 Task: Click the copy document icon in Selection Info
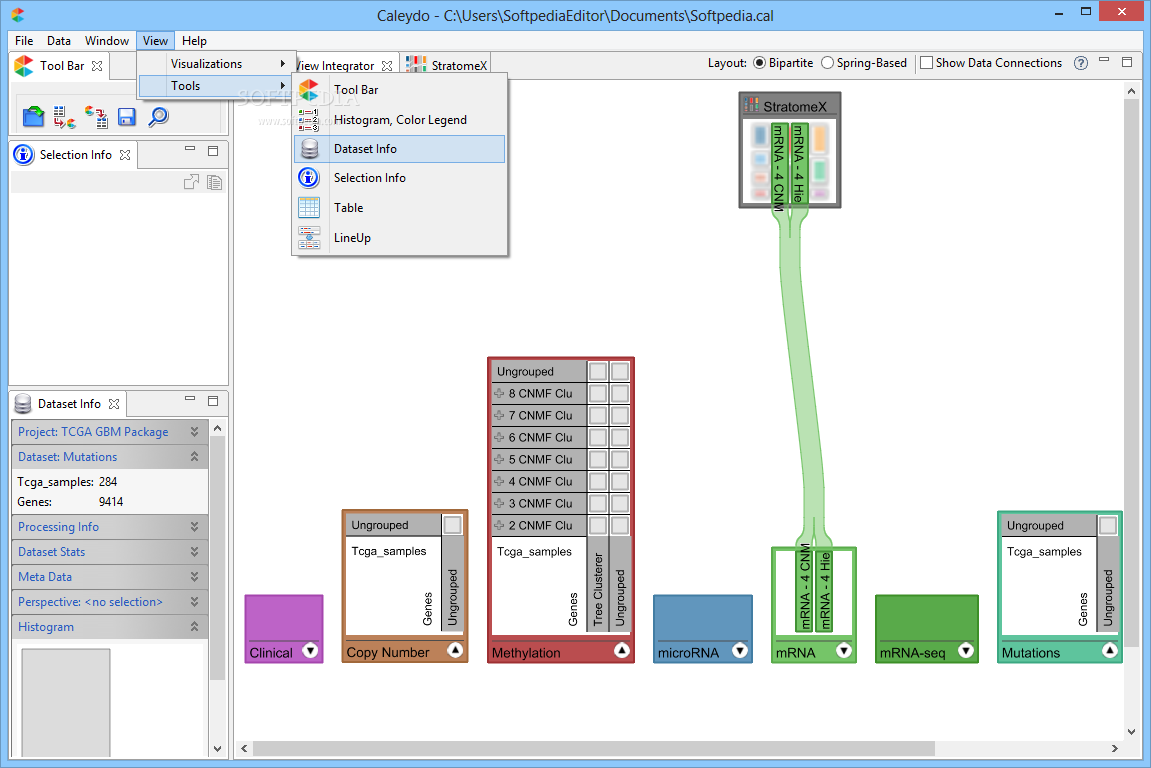214,182
